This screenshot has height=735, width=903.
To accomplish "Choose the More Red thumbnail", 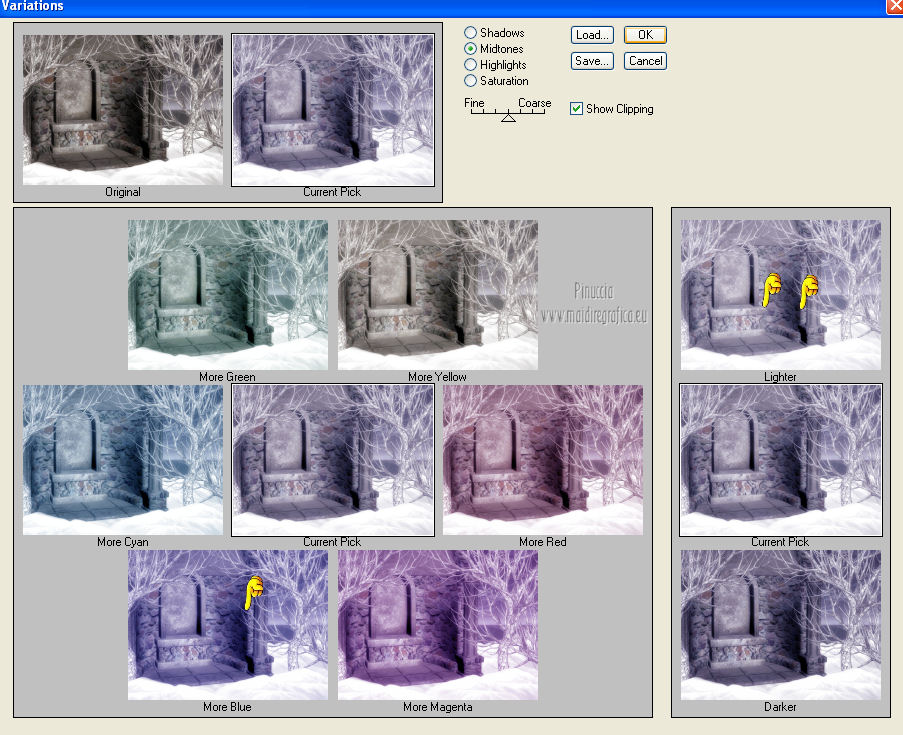I will 542,460.
